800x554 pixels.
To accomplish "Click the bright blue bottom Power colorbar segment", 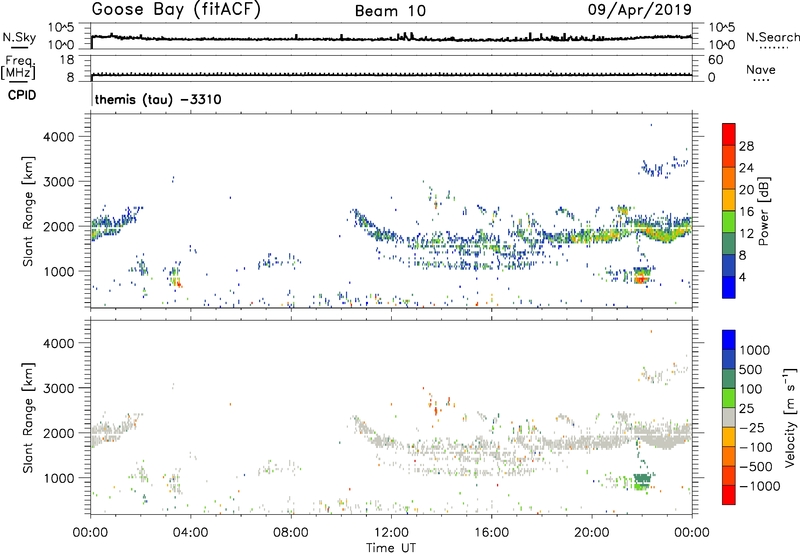I will [729, 287].
